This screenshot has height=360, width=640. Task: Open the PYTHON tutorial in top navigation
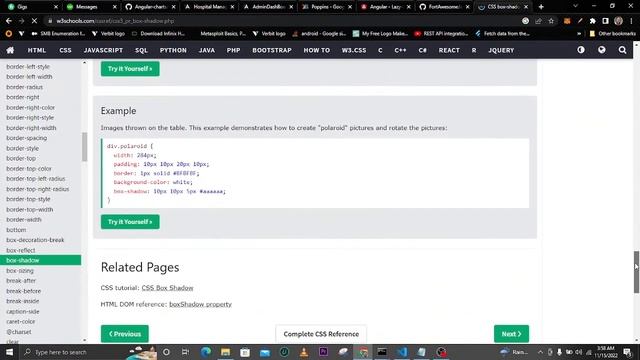coord(173,50)
